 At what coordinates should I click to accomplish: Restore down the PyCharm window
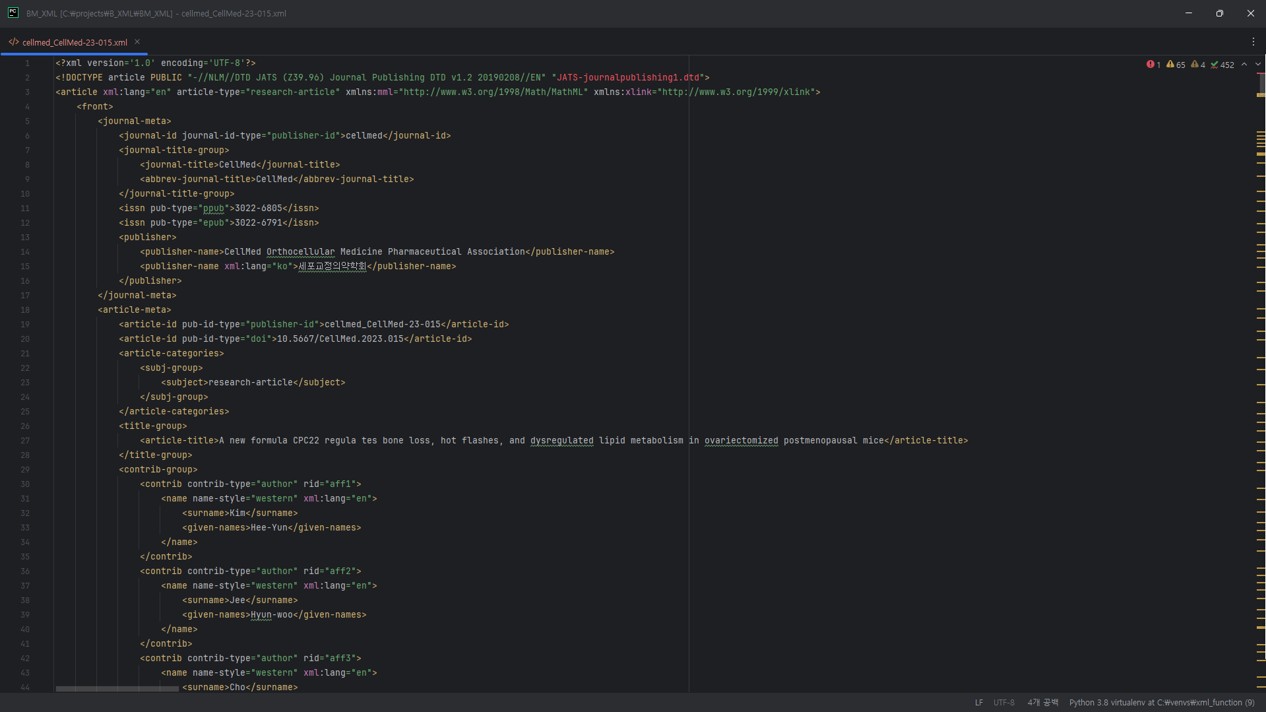pos(1219,13)
